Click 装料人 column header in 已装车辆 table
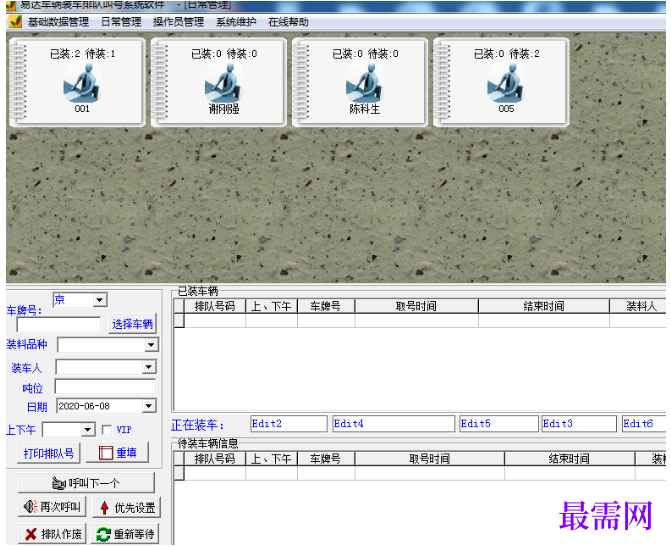Screen dimensions: 671x547 [638, 306]
